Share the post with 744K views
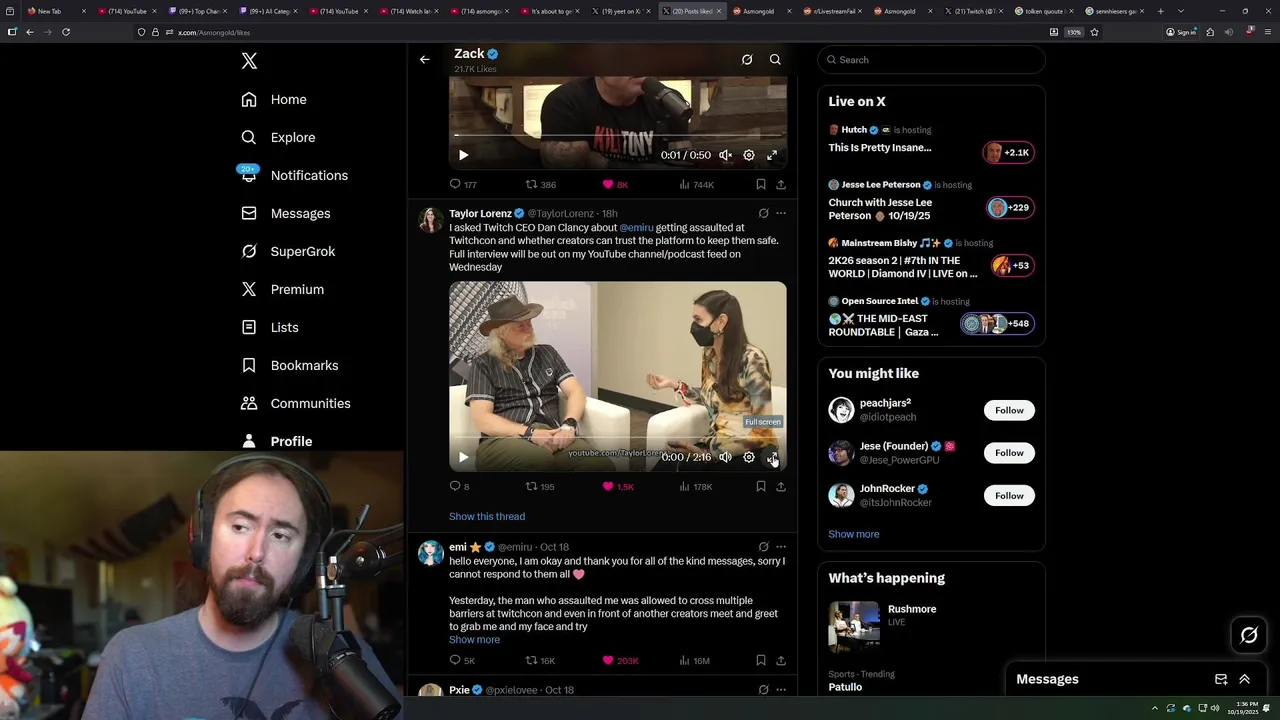This screenshot has width=1280, height=720. (781, 185)
